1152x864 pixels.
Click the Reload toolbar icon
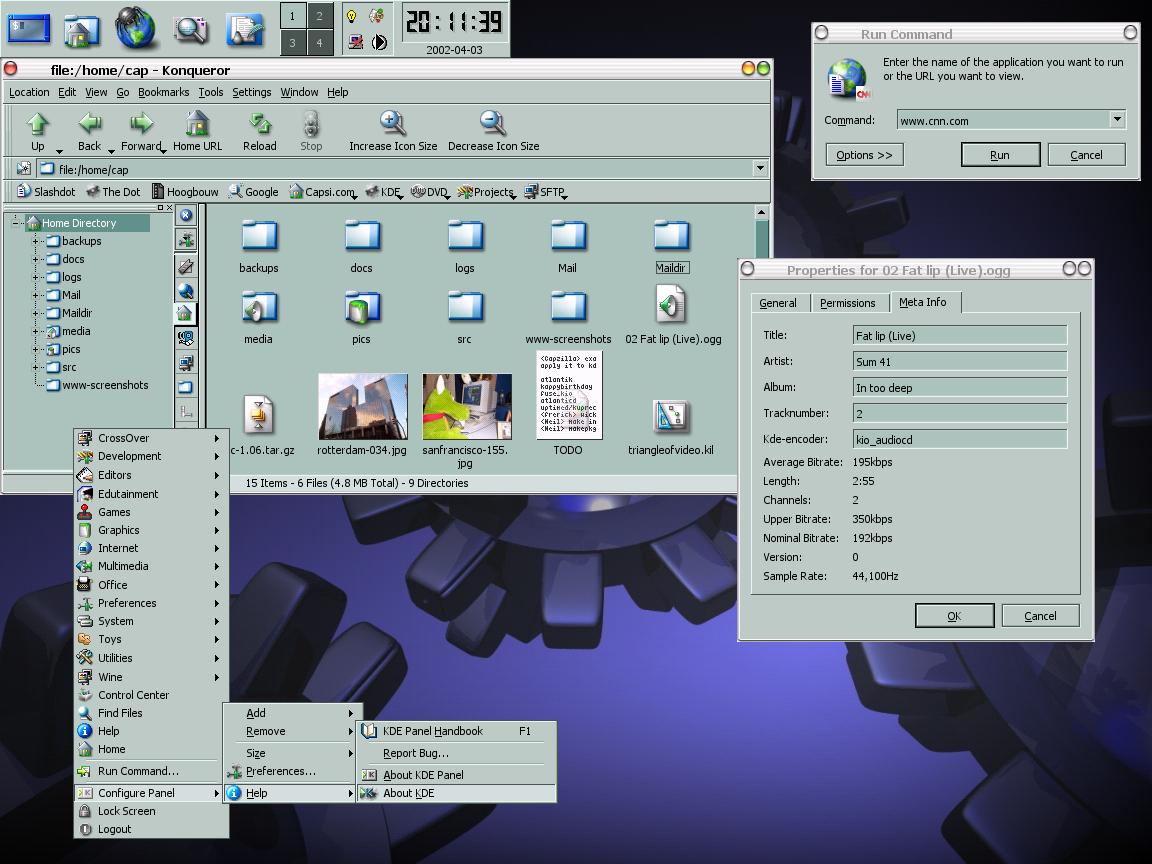click(x=259, y=124)
